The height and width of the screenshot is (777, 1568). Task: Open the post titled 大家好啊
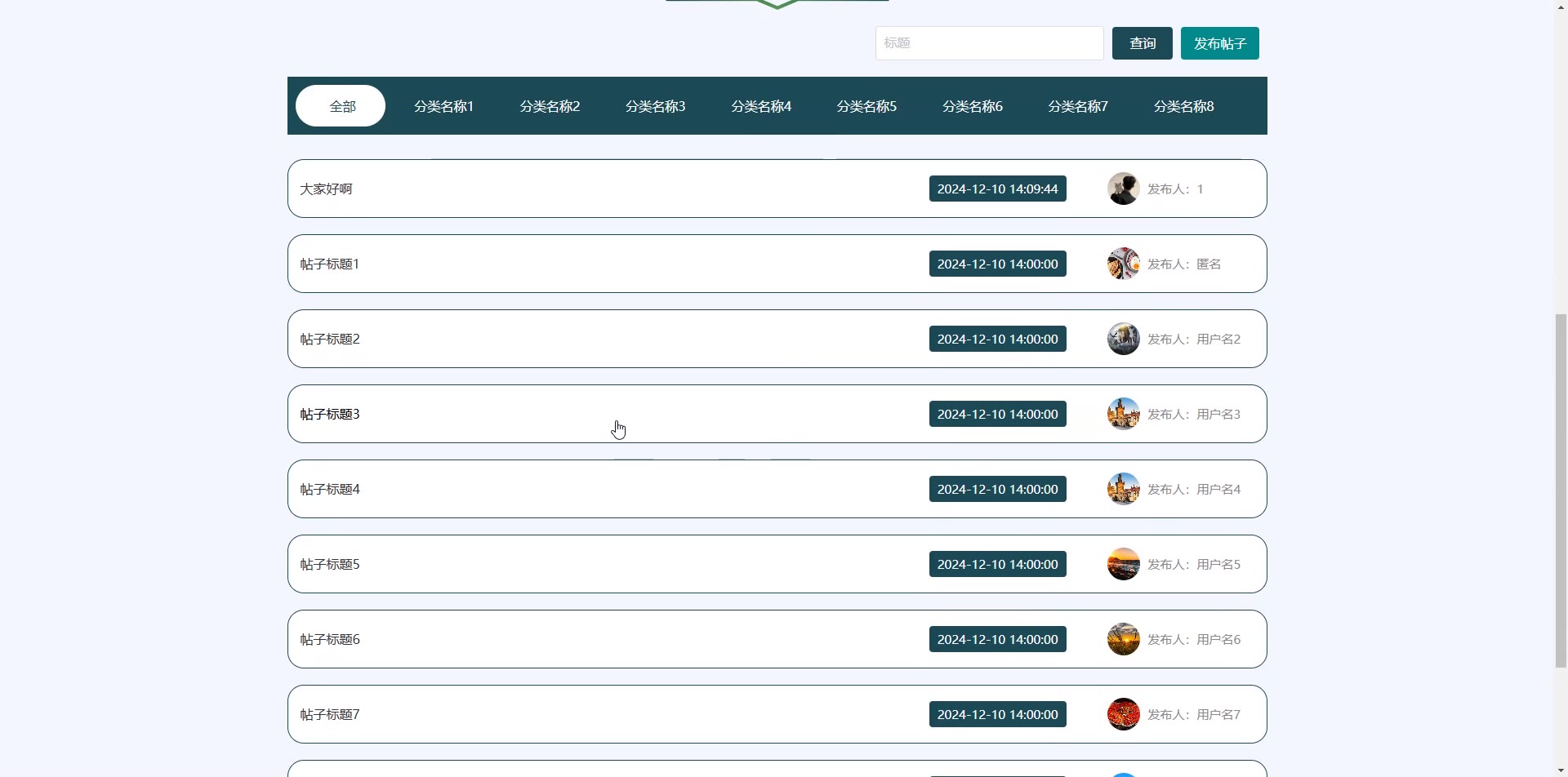(777, 189)
